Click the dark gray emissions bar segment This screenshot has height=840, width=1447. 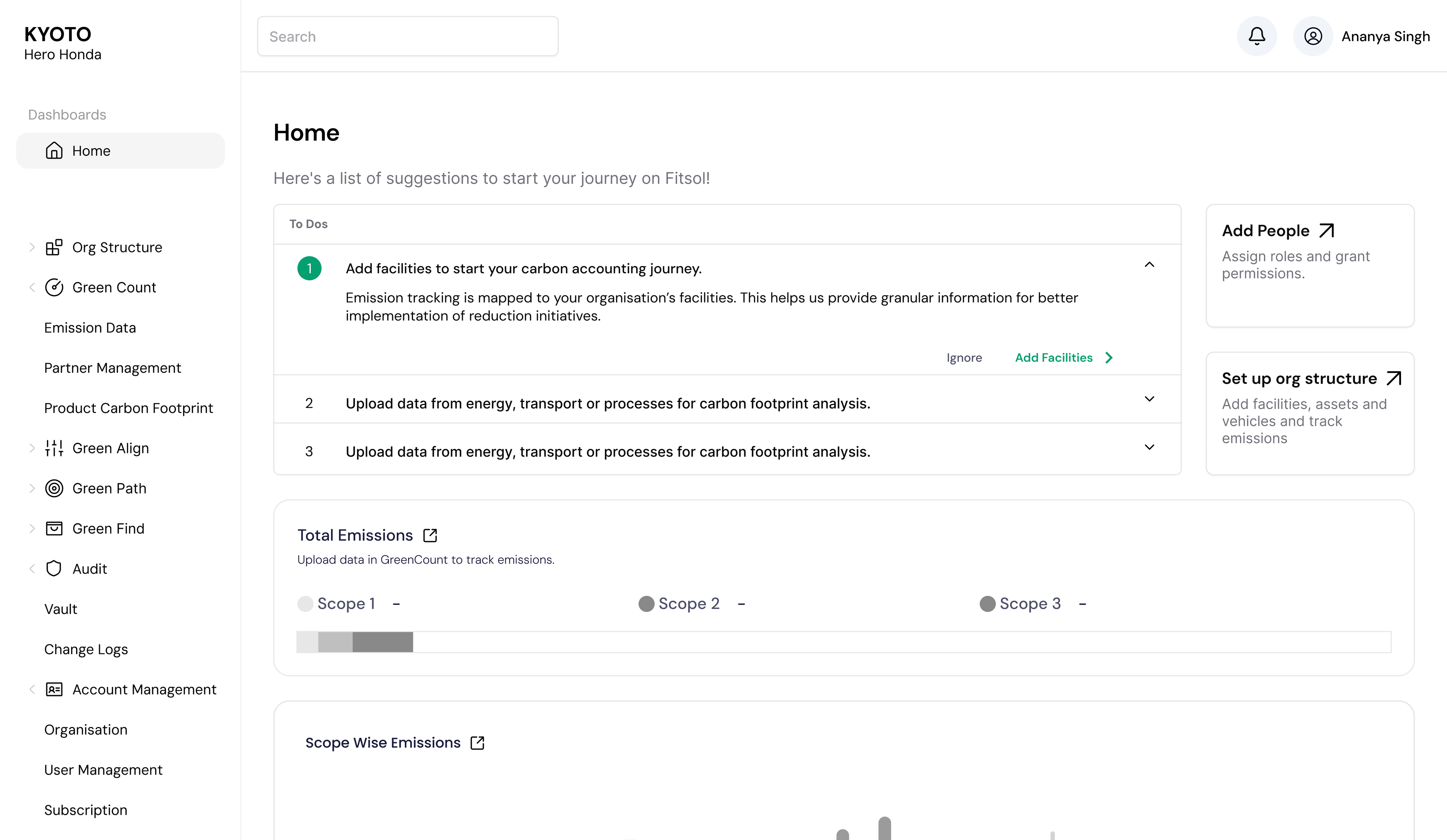pos(382,642)
